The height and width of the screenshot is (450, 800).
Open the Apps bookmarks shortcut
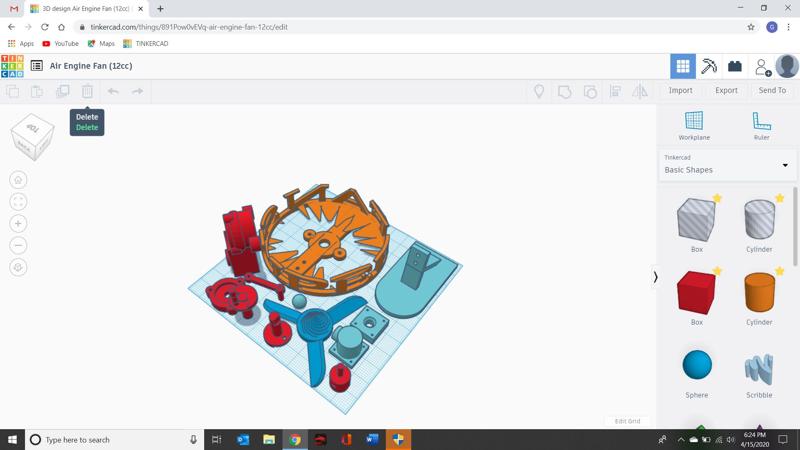21,44
